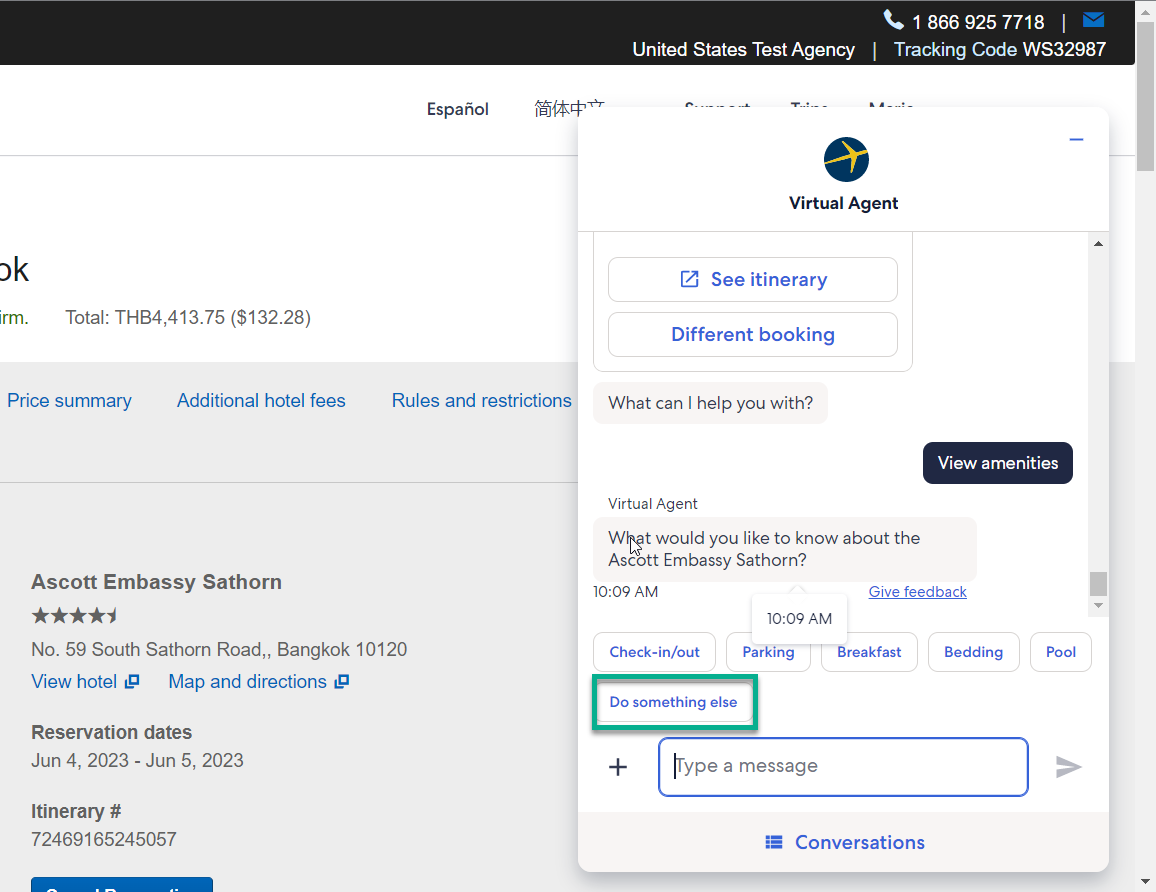Select the Parking quick reply
This screenshot has height=892, width=1156.
click(x=768, y=652)
